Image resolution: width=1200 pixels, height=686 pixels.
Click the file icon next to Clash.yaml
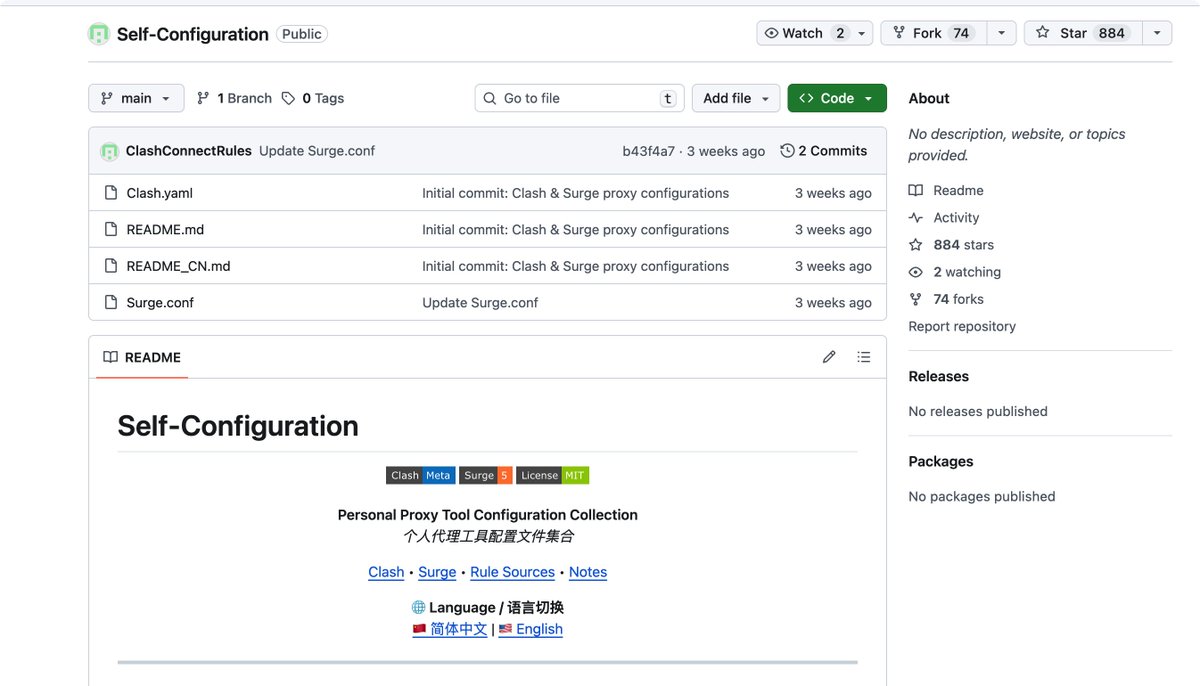coord(111,193)
